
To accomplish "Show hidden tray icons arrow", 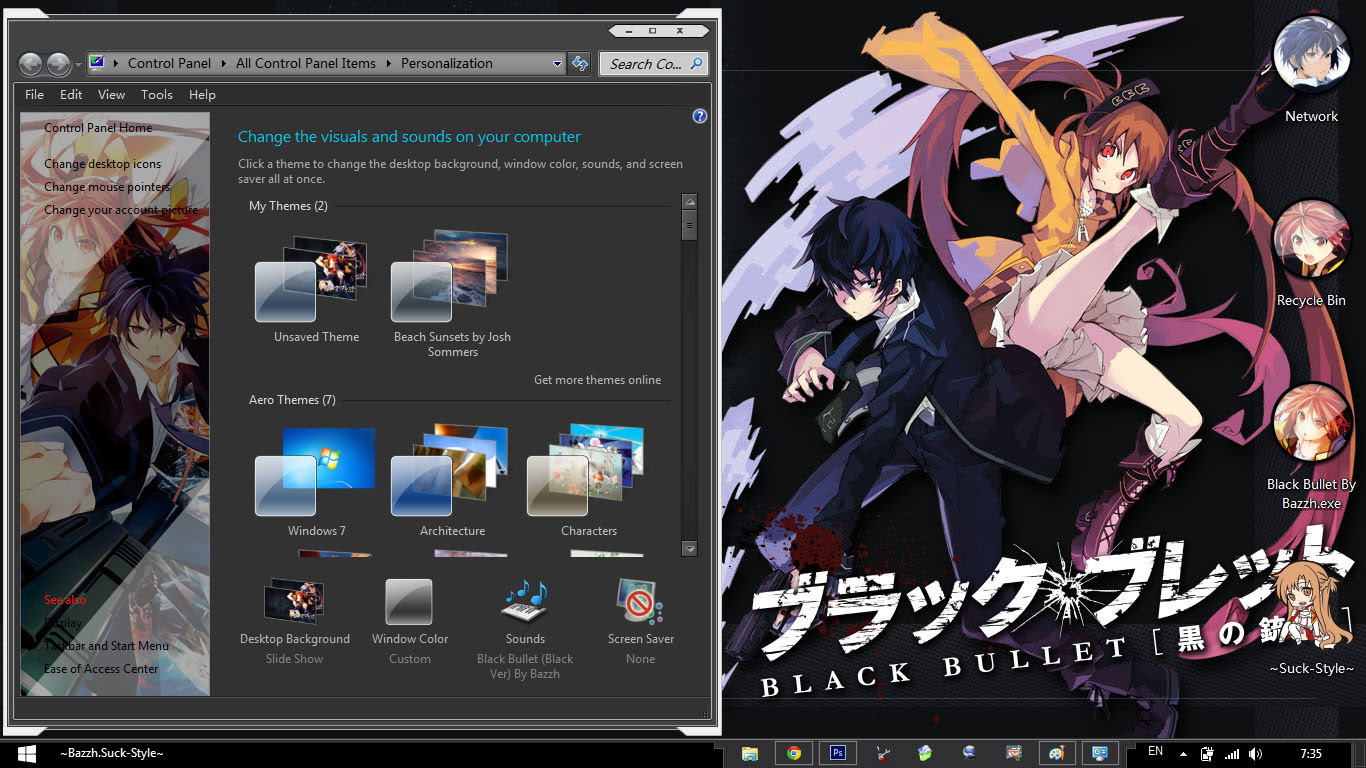I will coord(1184,754).
